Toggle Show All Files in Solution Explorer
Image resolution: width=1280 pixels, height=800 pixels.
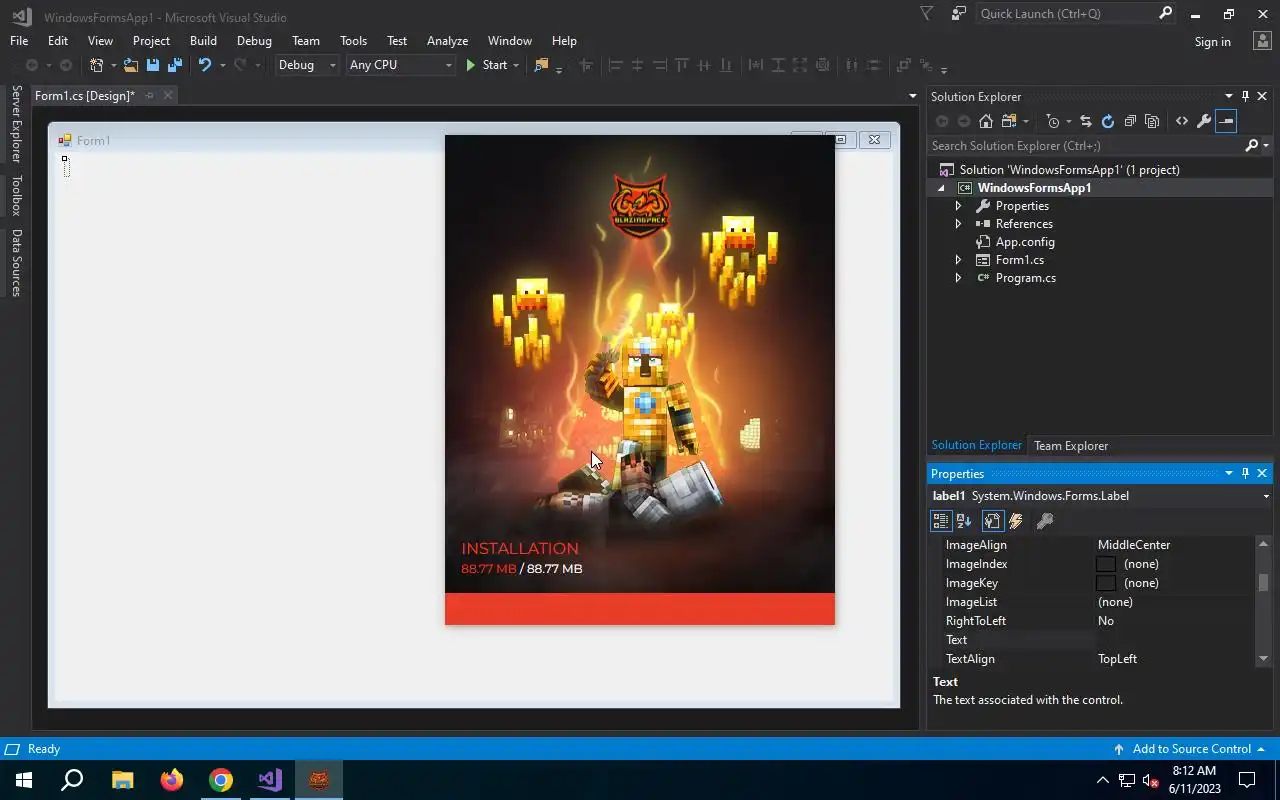[x=1152, y=121]
